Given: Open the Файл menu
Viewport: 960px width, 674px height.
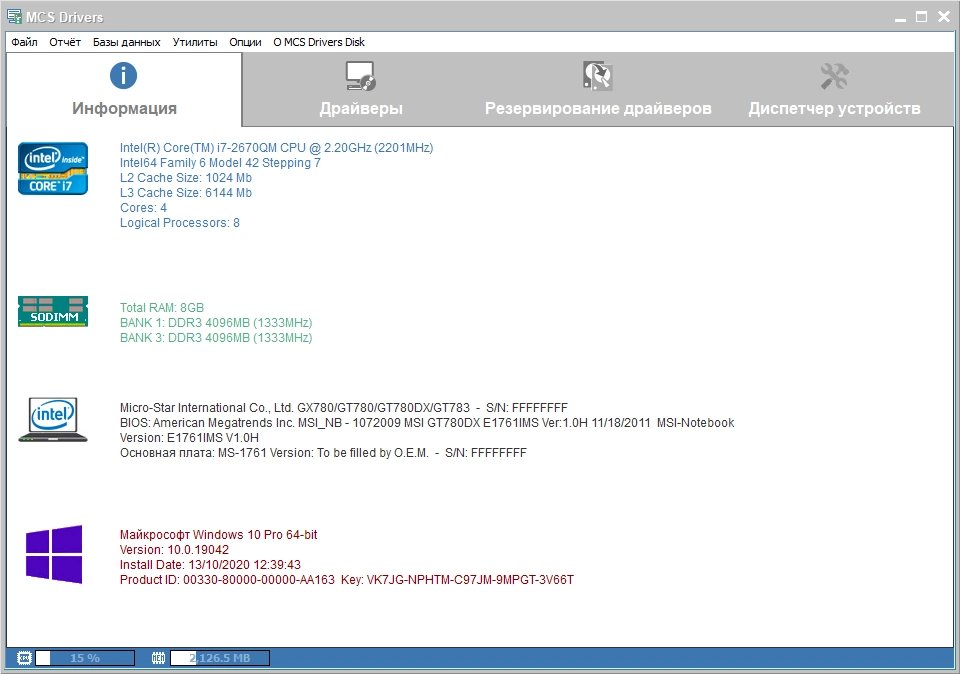Looking at the screenshot, I should pos(24,42).
